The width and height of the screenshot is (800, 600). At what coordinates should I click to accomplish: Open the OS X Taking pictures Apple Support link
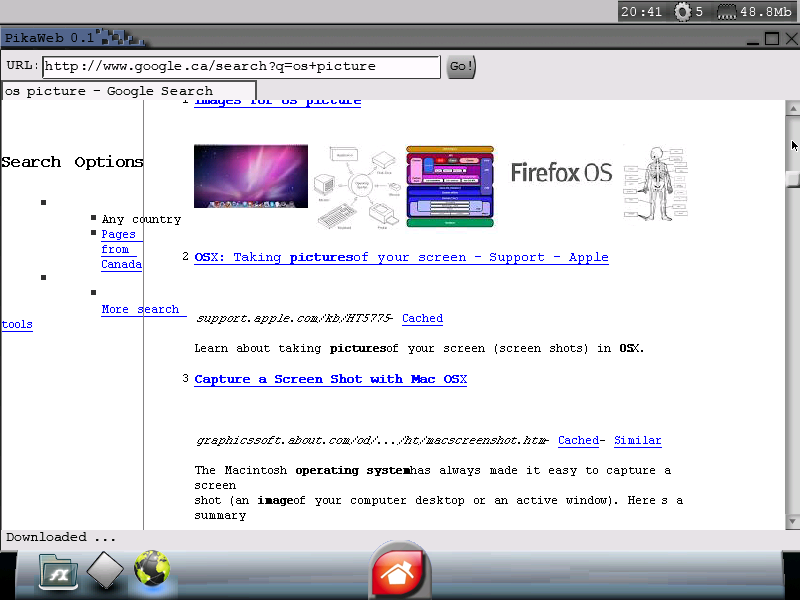pyautogui.click(x=401, y=258)
